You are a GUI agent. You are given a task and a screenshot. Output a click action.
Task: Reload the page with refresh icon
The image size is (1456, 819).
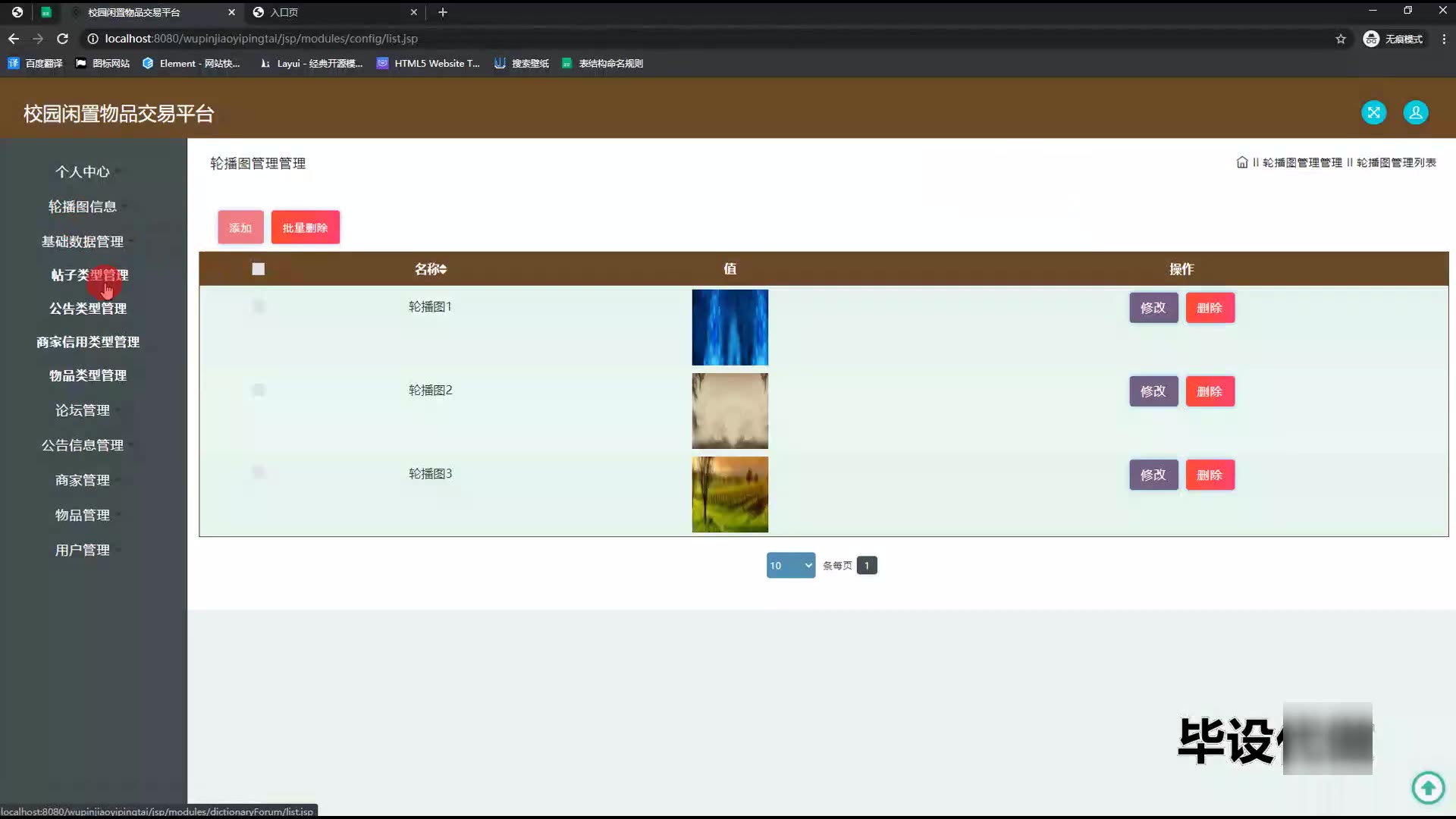[63, 39]
